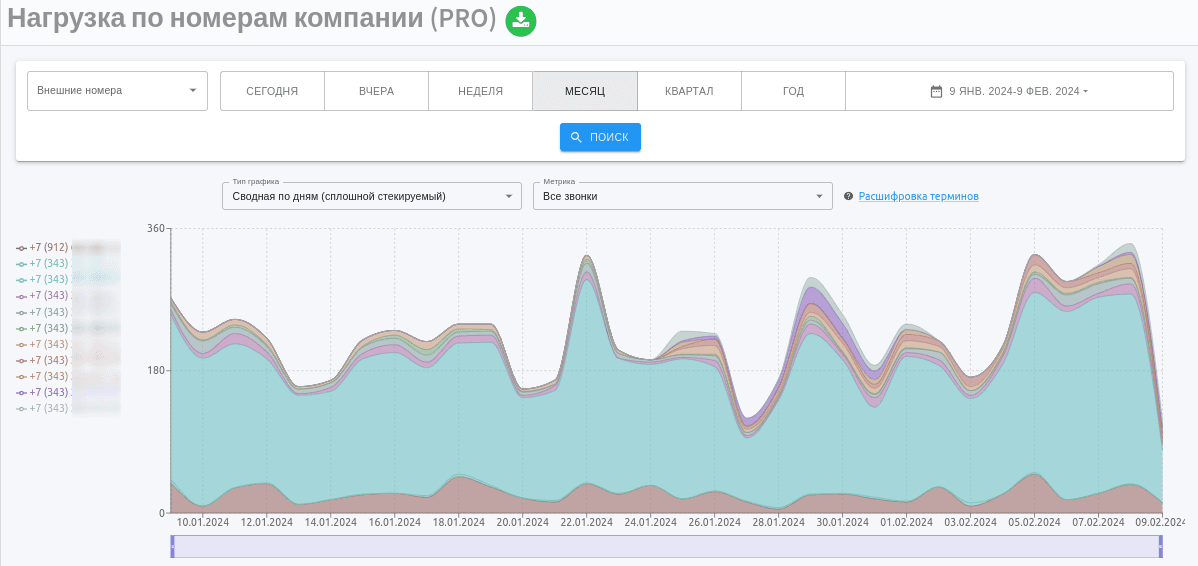
Task: Toggle the last gray +7 (343) legend entry
Action: pyautogui.click(x=43, y=409)
